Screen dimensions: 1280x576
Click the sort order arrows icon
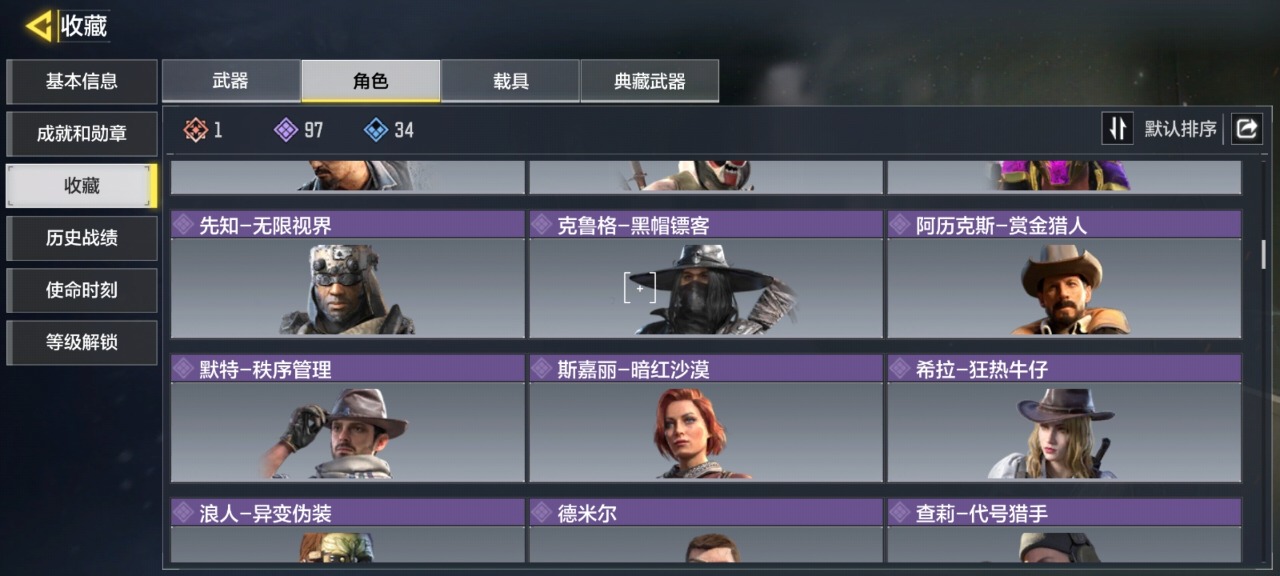click(1118, 129)
